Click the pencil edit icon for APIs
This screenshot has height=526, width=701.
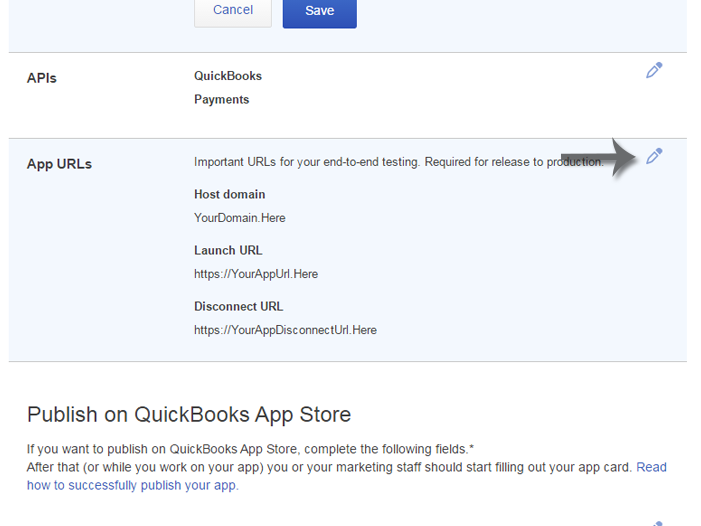654,70
